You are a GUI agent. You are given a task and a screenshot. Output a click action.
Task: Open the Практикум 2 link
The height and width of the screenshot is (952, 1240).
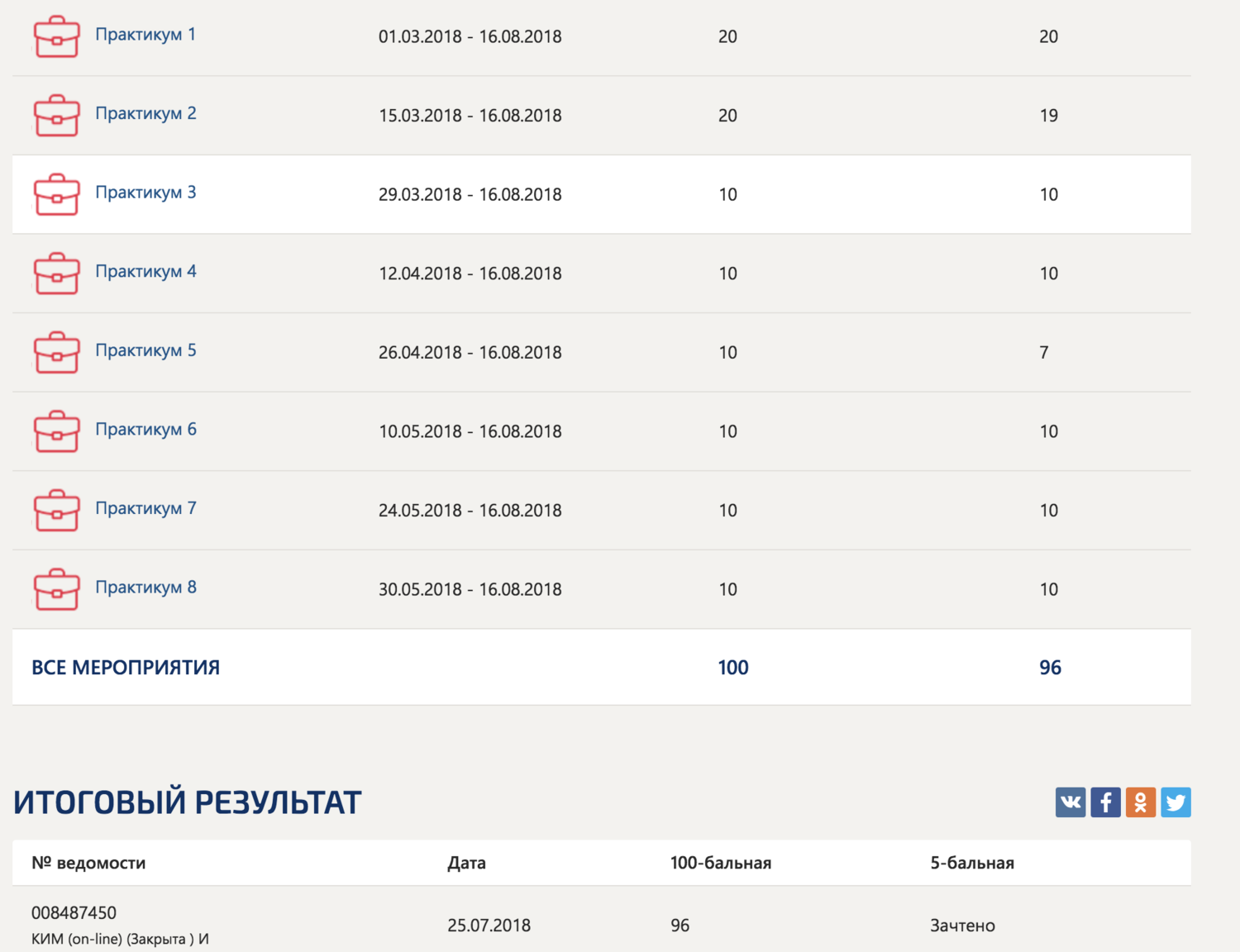145,113
